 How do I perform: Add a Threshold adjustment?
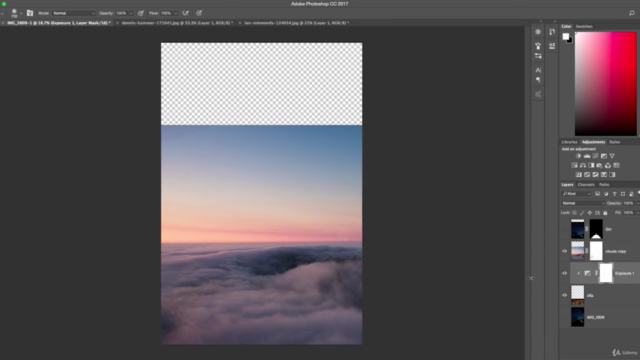coord(596,175)
